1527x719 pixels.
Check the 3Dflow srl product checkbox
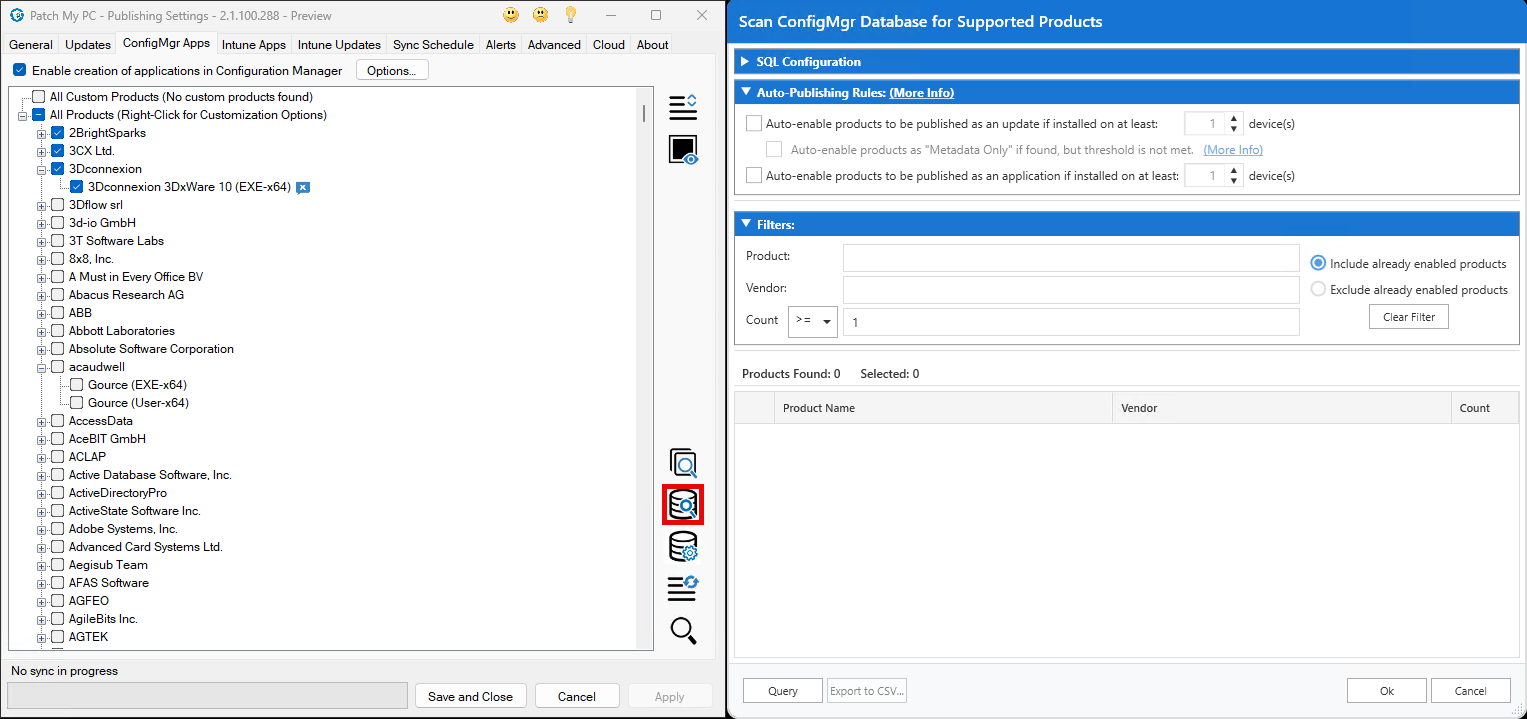[x=57, y=204]
